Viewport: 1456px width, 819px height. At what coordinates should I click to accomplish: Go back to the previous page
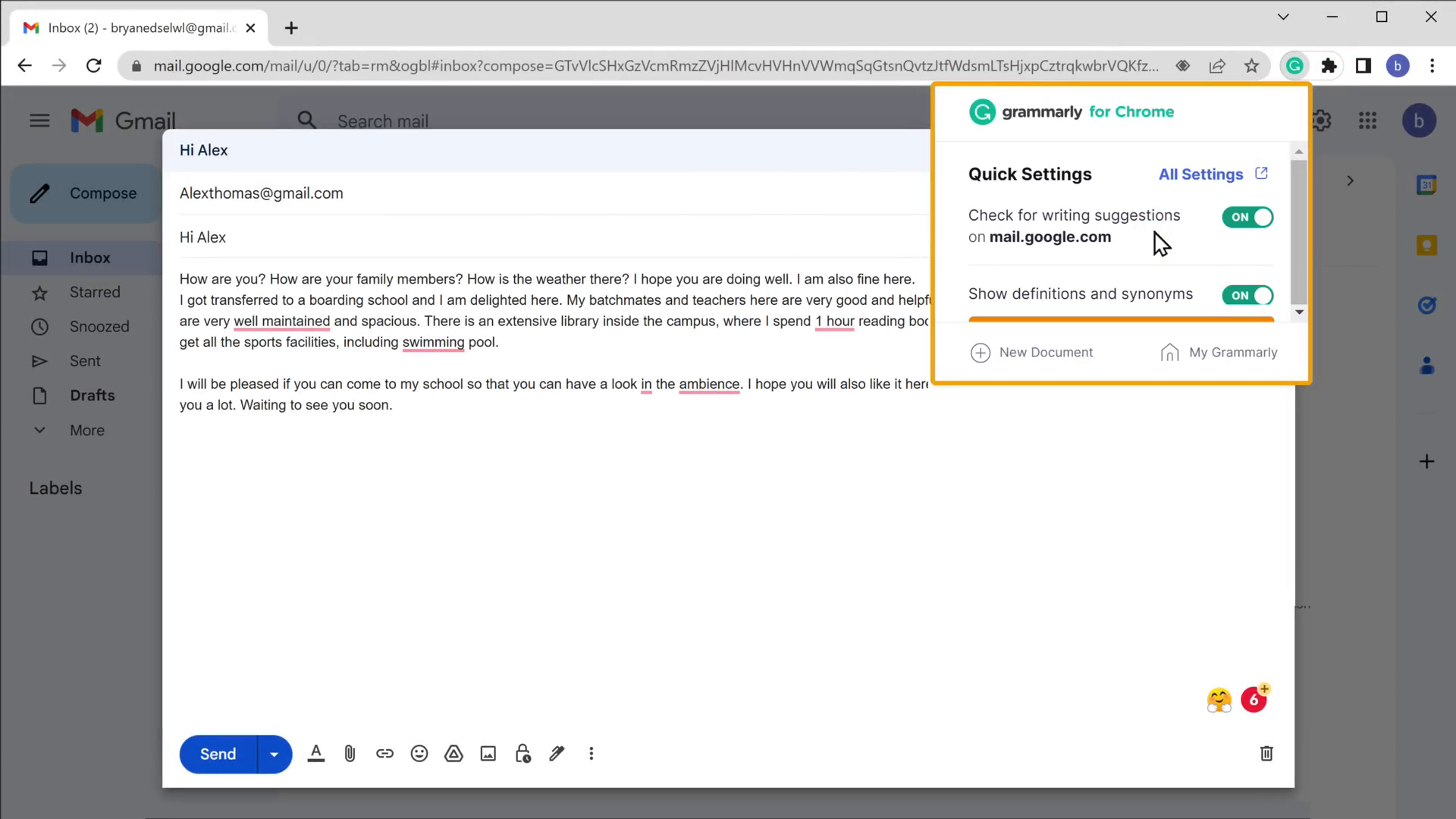(24, 66)
